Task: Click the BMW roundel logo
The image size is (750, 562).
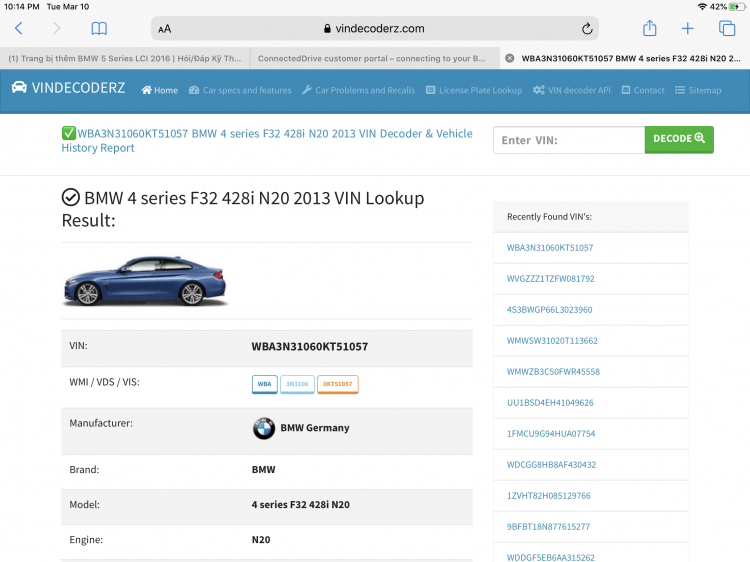Action: 264,428
